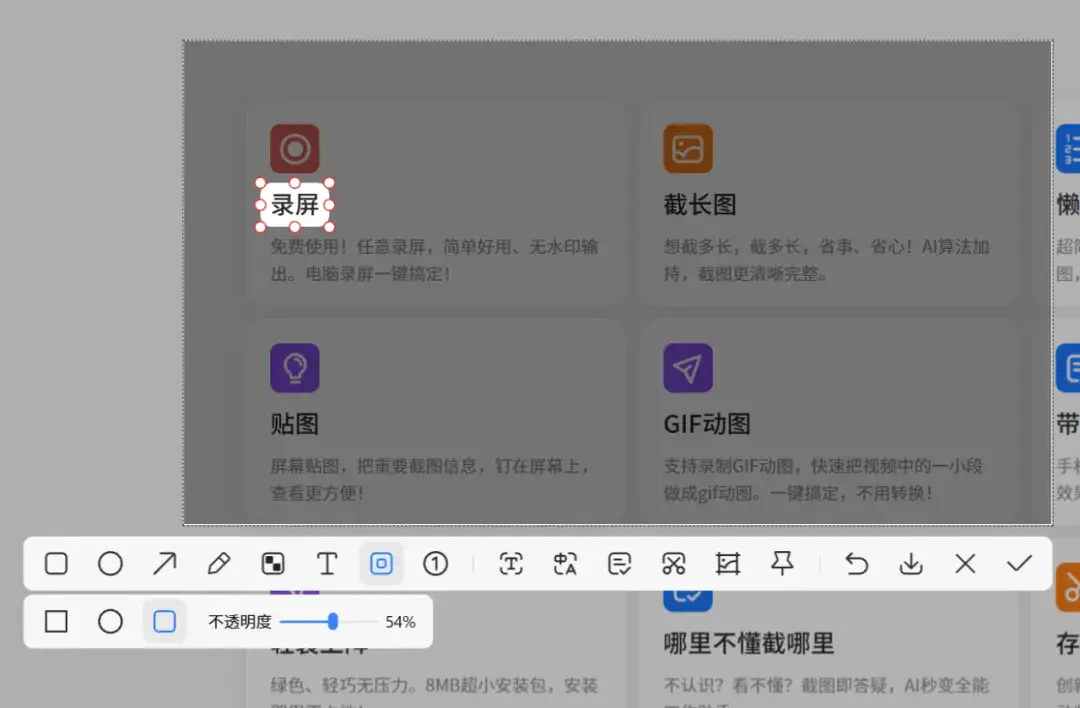
Task: Click the 贴图 card title
Action: [294, 424]
